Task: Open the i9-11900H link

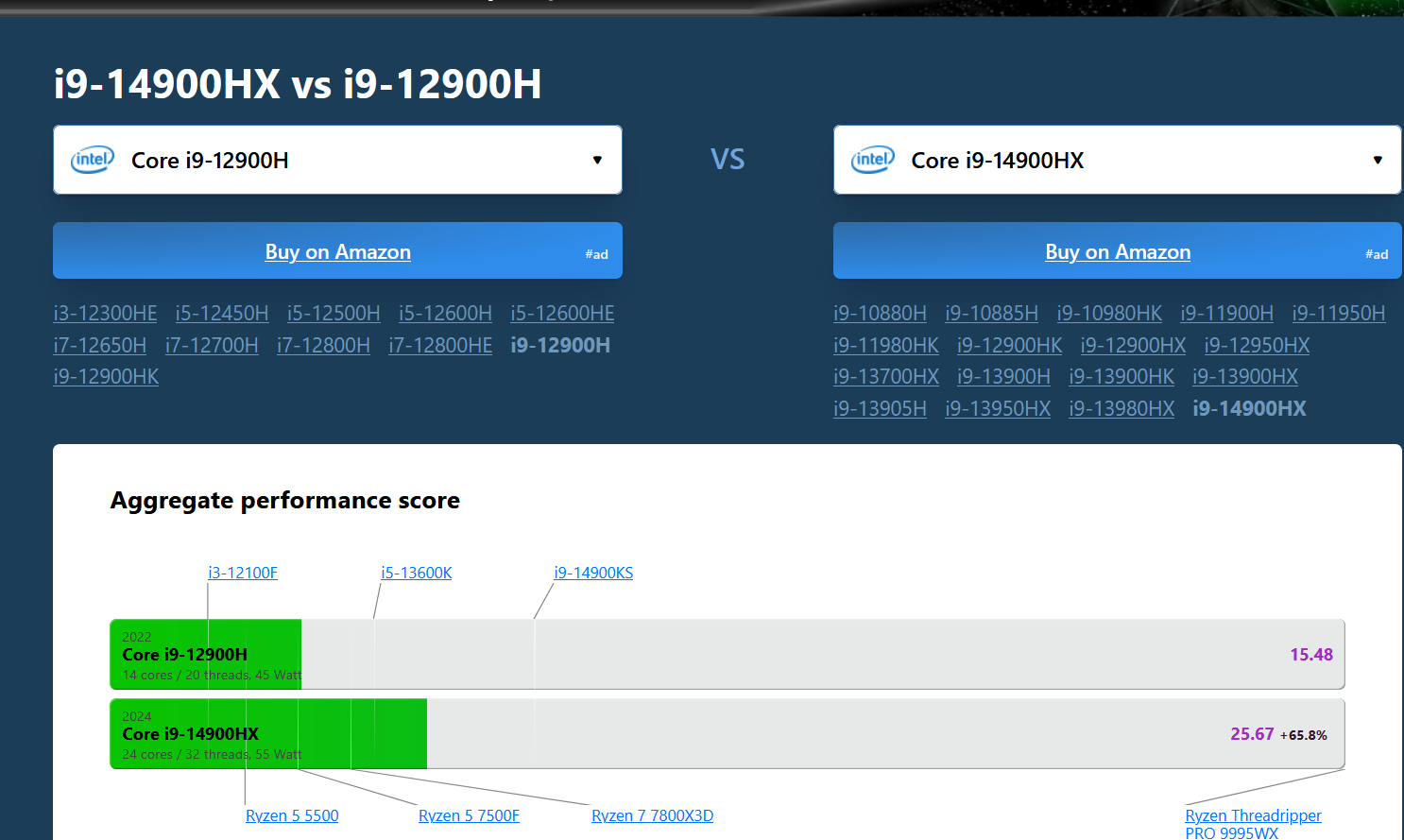Action: point(1226,313)
